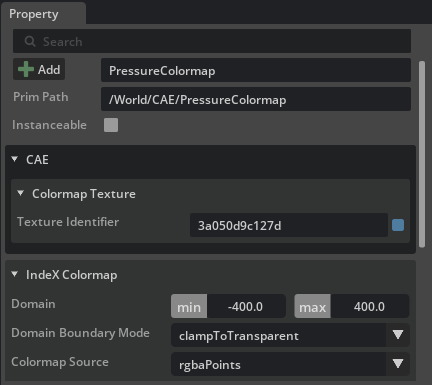Image resolution: width=432 pixels, height=385 pixels.
Task: Click the Colormap Source label
Action: pos(60,362)
